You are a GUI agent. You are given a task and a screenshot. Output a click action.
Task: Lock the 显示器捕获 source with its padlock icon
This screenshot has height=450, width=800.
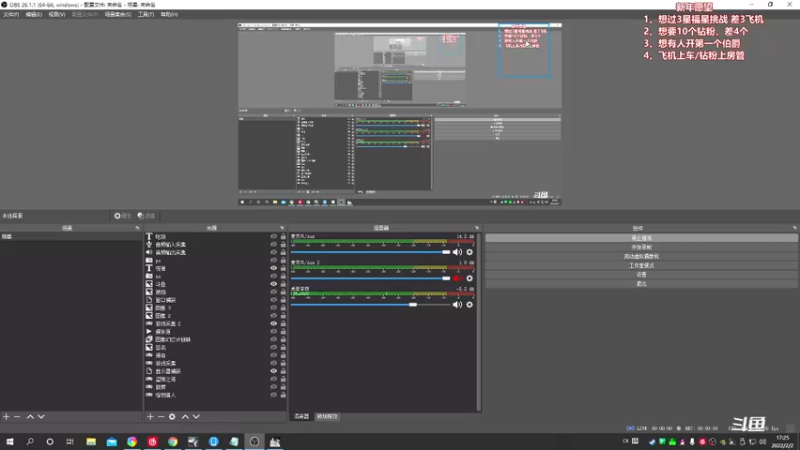pos(283,371)
